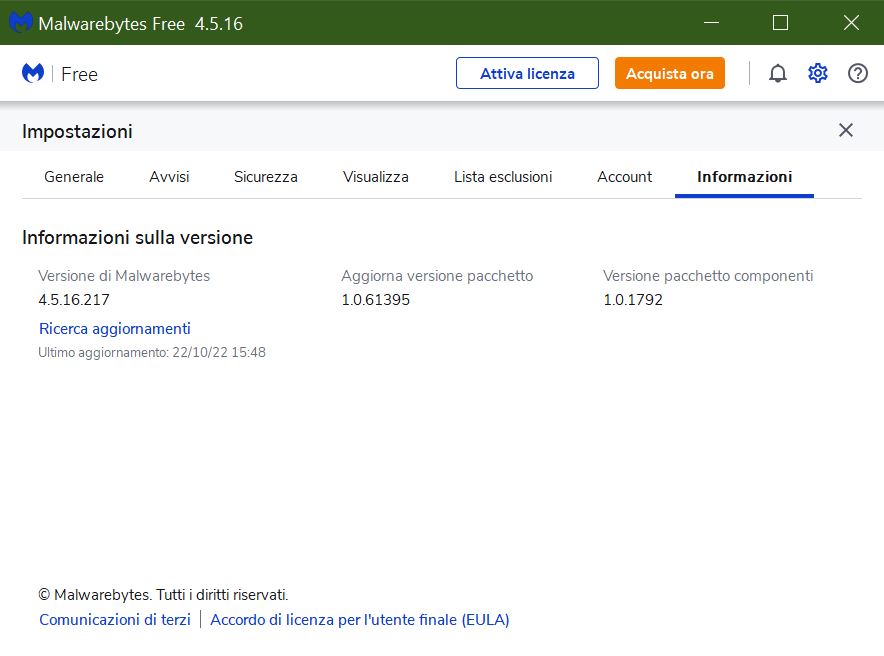Click the Impostazioni panel title
Viewport: 884px width, 656px height.
[77, 131]
